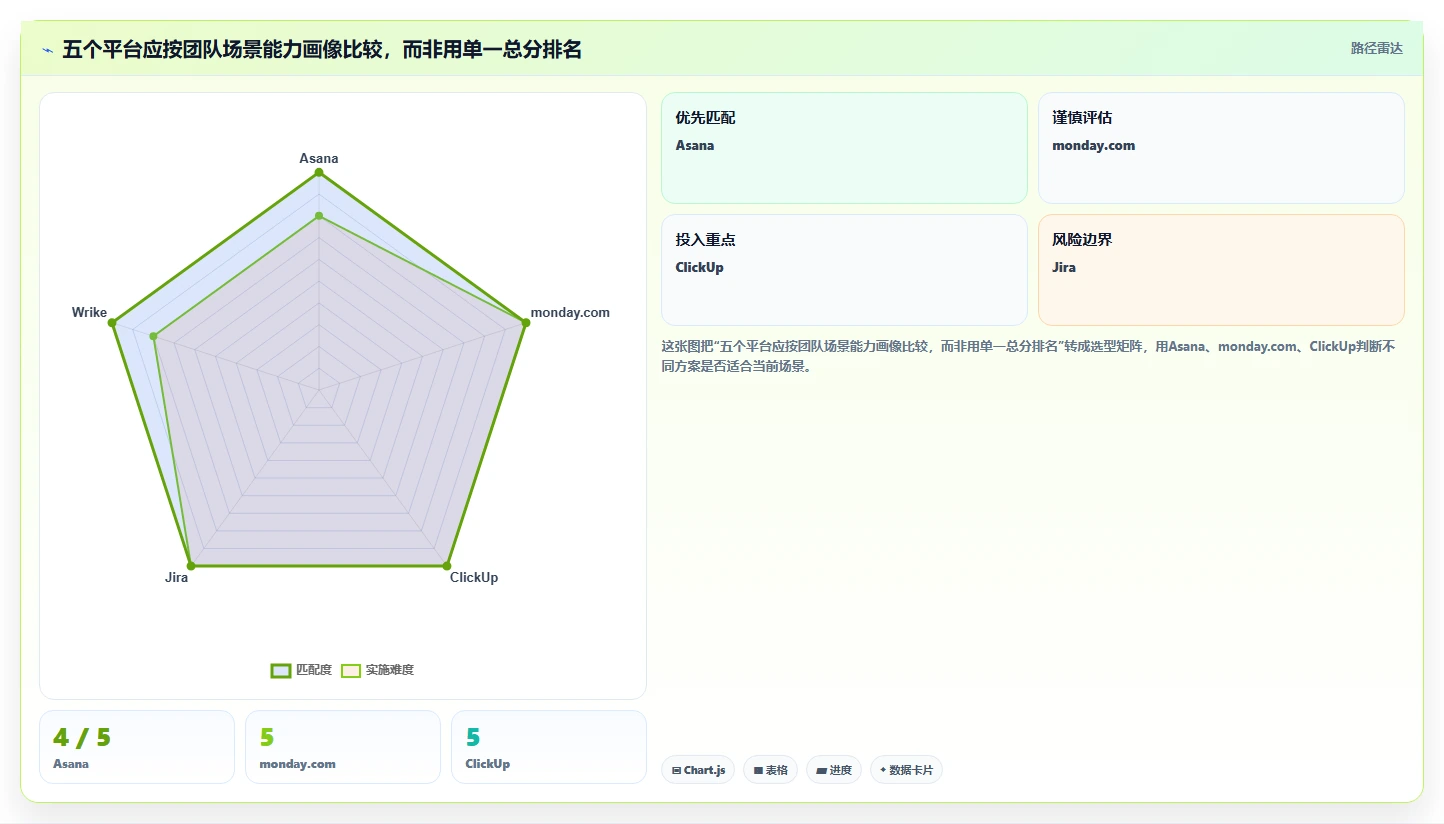Open the 投入重点 ClickUp card
This screenshot has height=824, width=1444.
point(844,270)
